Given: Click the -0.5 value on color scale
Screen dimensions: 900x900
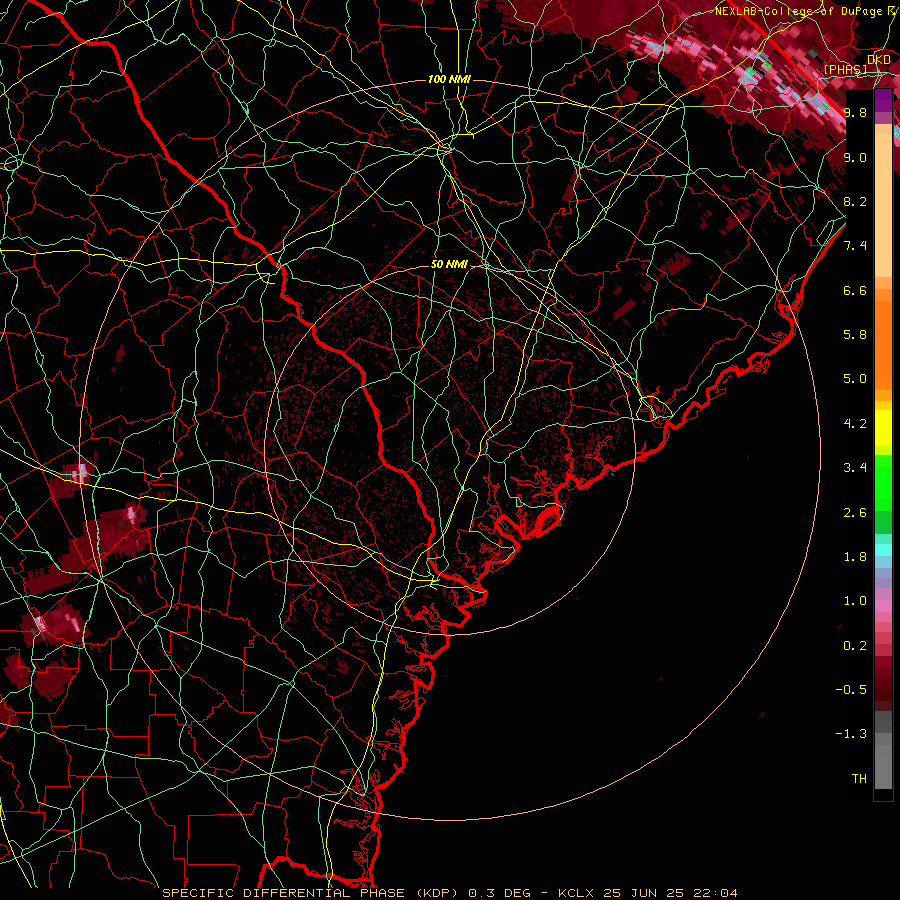Looking at the screenshot, I should point(851,690).
